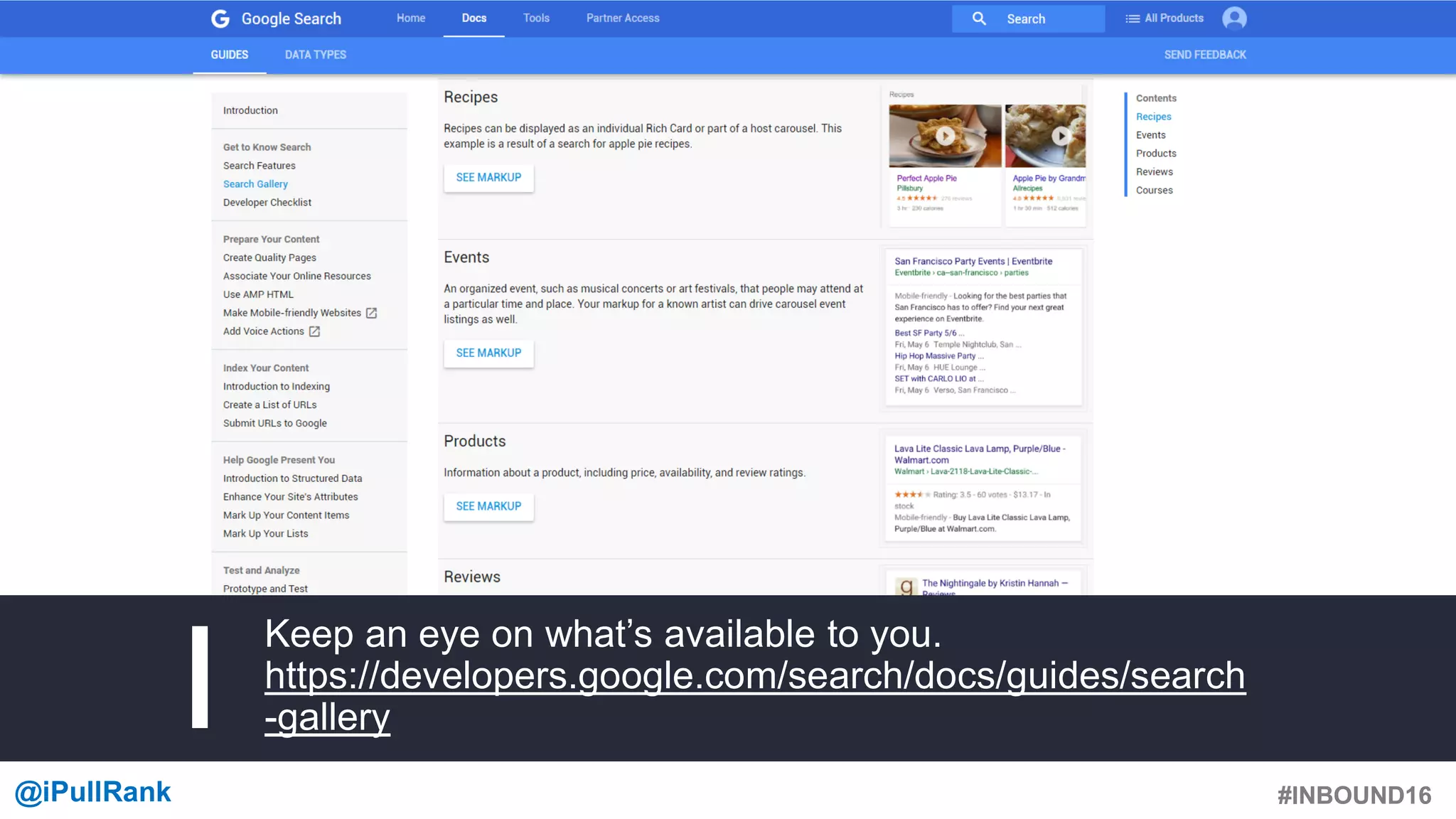This screenshot has height=819, width=1456.
Task: Open Mark Up Your Content Items link
Action: tap(286, 515)
